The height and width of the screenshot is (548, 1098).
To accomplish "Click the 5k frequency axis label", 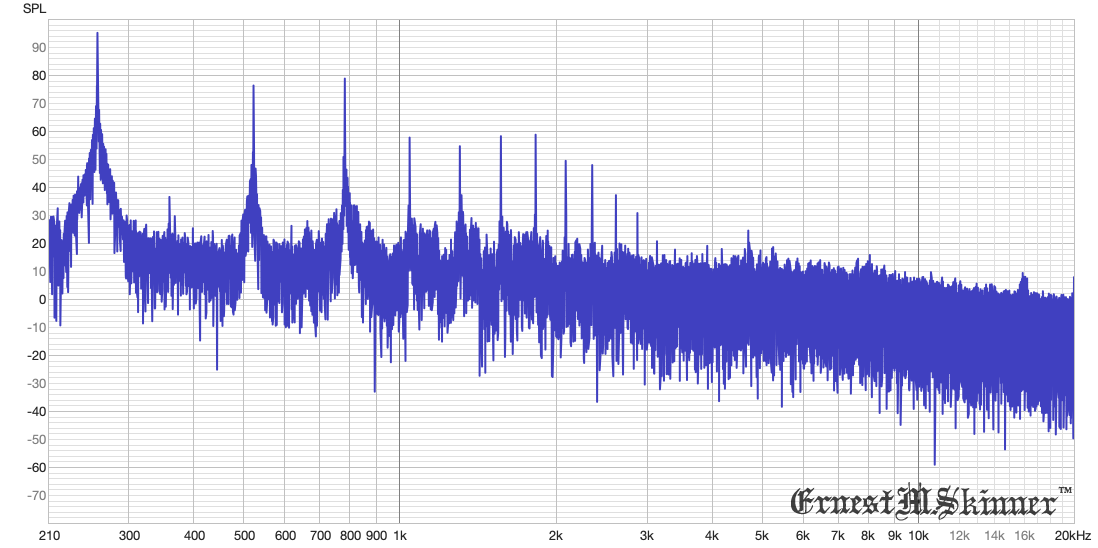I will (763, 535).
